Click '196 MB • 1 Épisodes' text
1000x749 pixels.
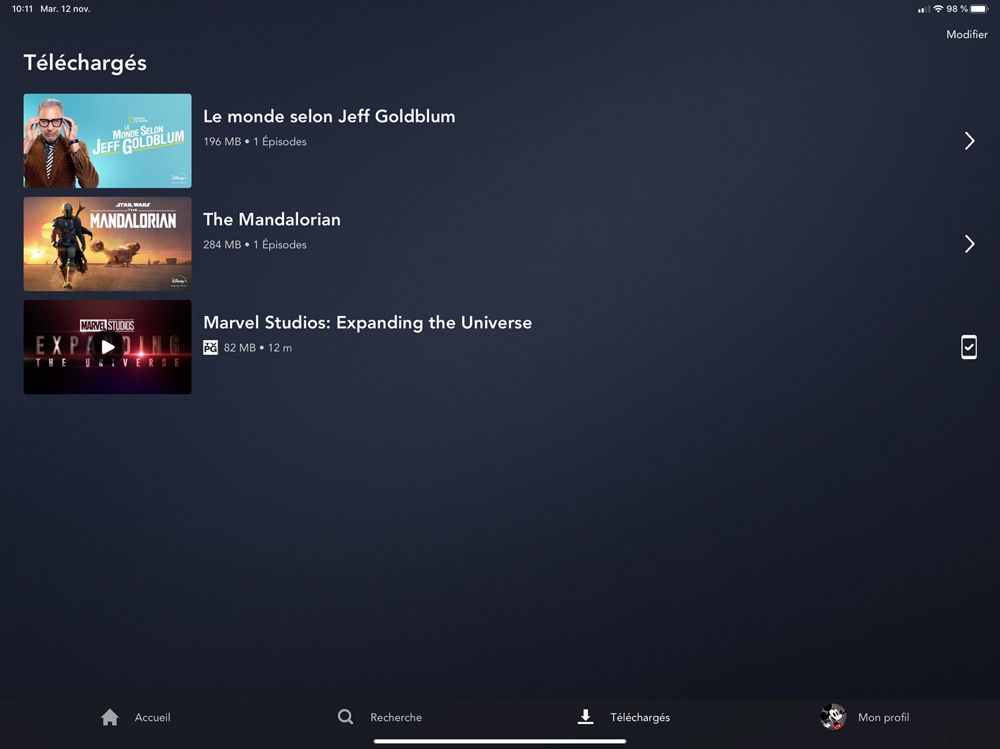255,142
